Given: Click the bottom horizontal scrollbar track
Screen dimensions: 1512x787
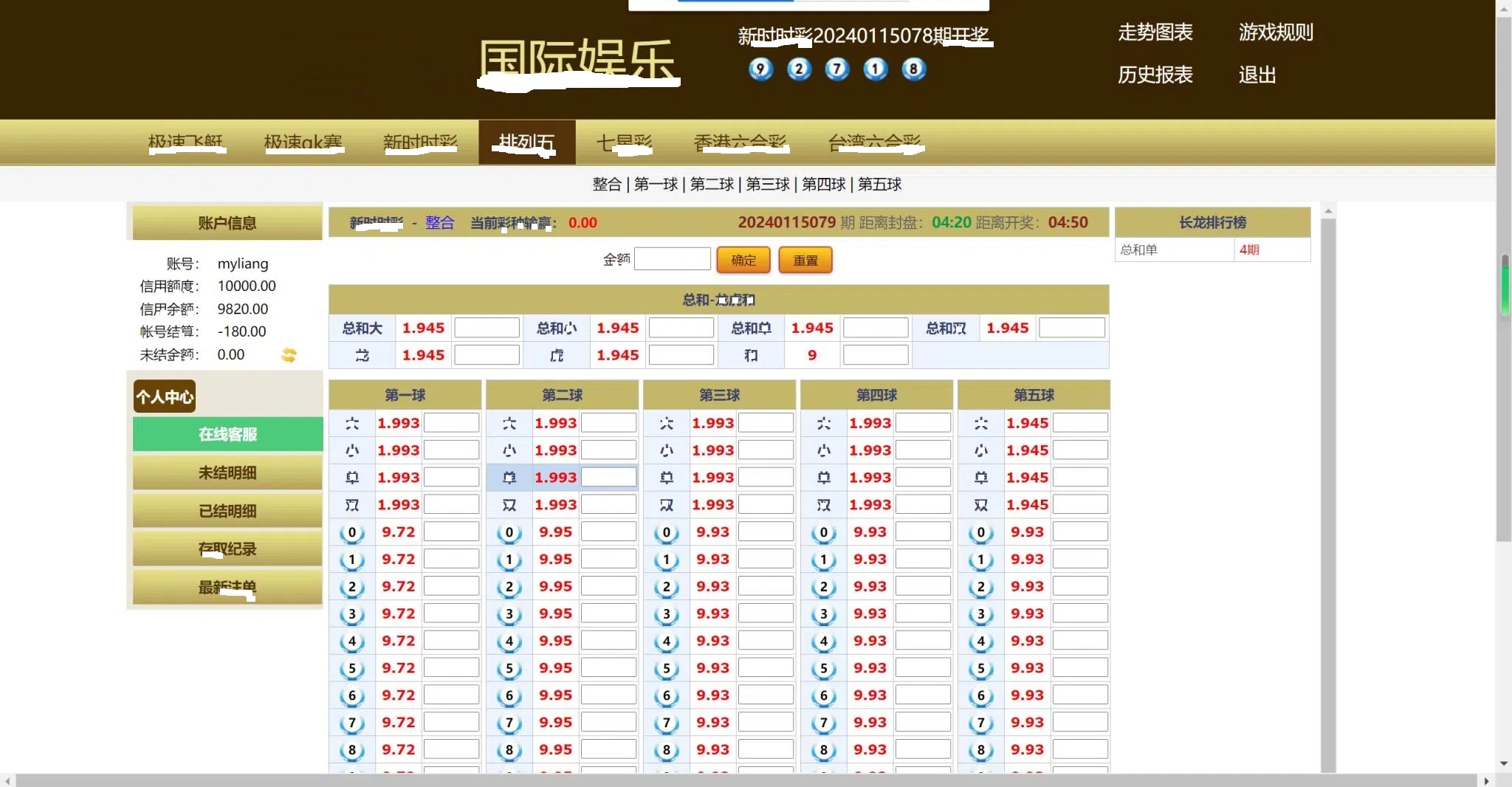Looking at the screenshot, I should point(746,780).
